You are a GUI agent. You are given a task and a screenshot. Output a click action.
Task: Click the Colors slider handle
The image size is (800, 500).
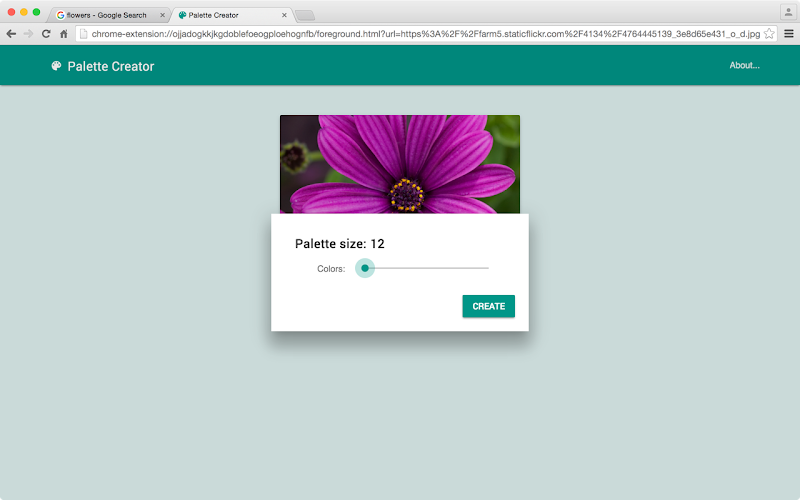coord(365,268)
